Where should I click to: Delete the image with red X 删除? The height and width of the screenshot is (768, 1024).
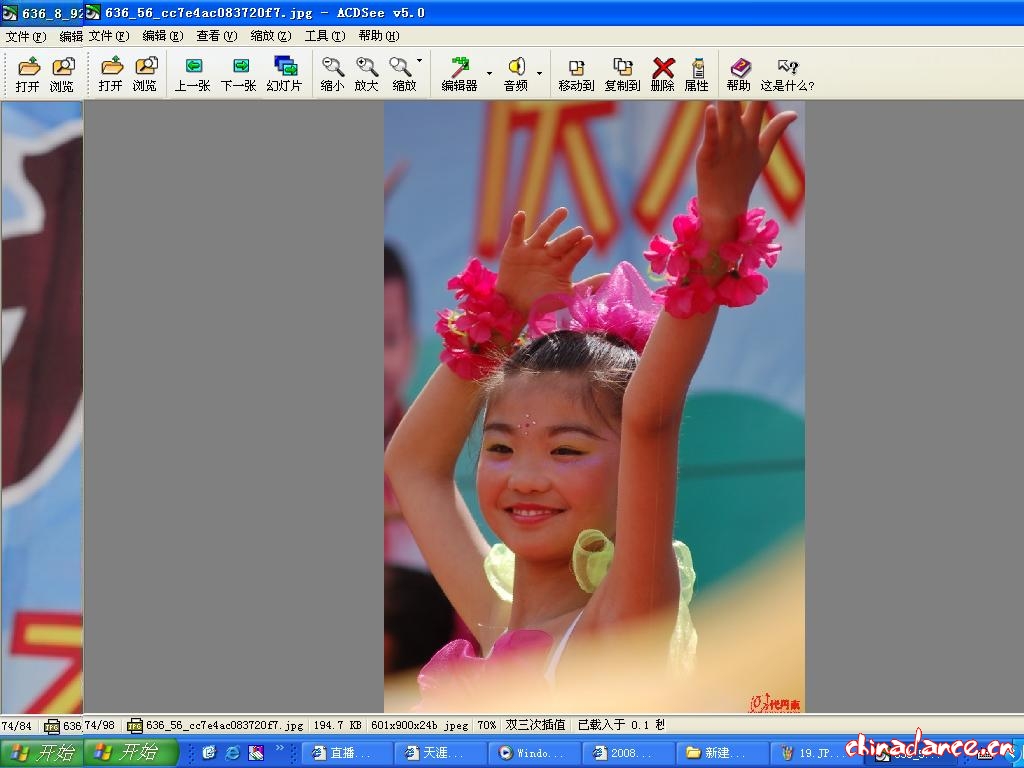point(663,74)
